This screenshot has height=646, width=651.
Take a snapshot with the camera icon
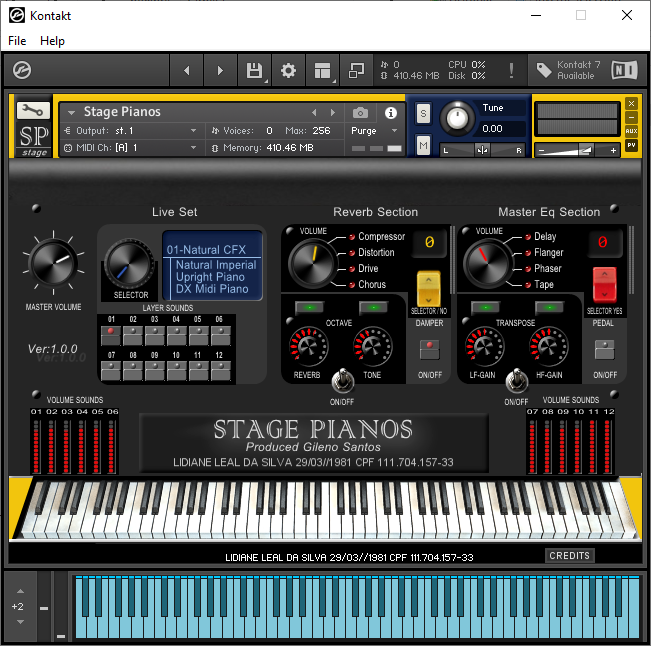coord(360,113)
